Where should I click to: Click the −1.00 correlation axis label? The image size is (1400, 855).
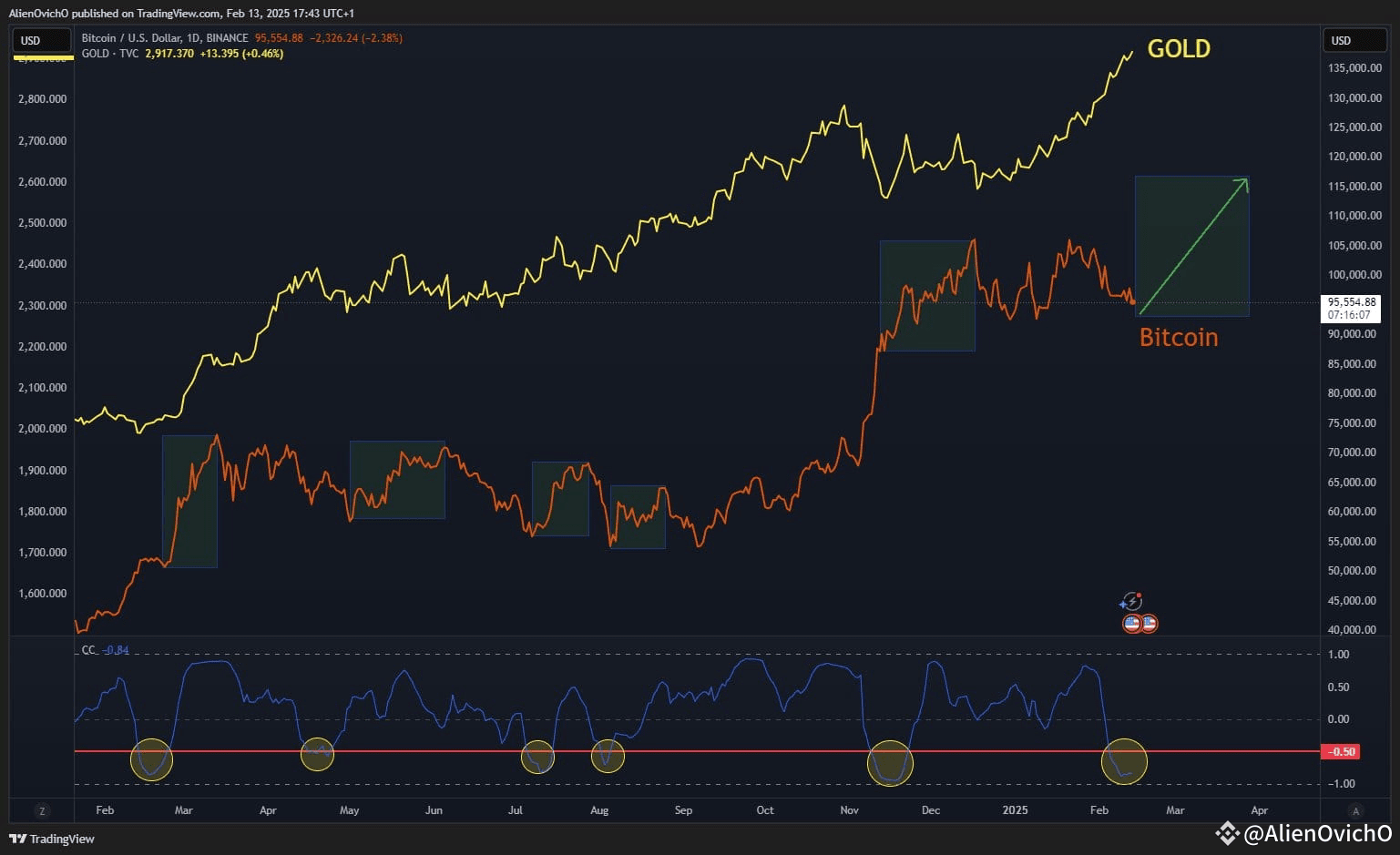[x=1343, y=784]
